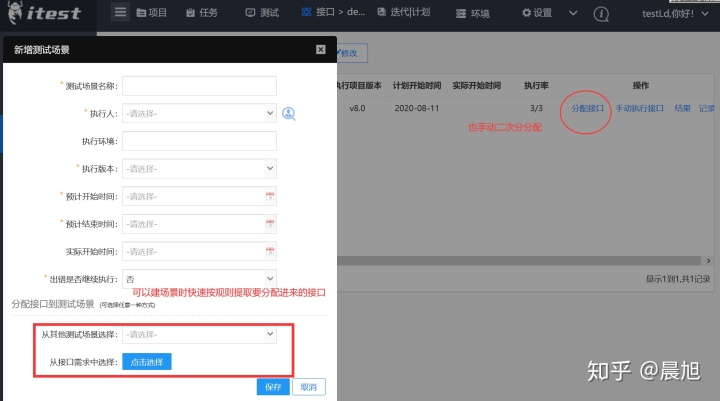Click the 计划开始时间 column header

417,85
